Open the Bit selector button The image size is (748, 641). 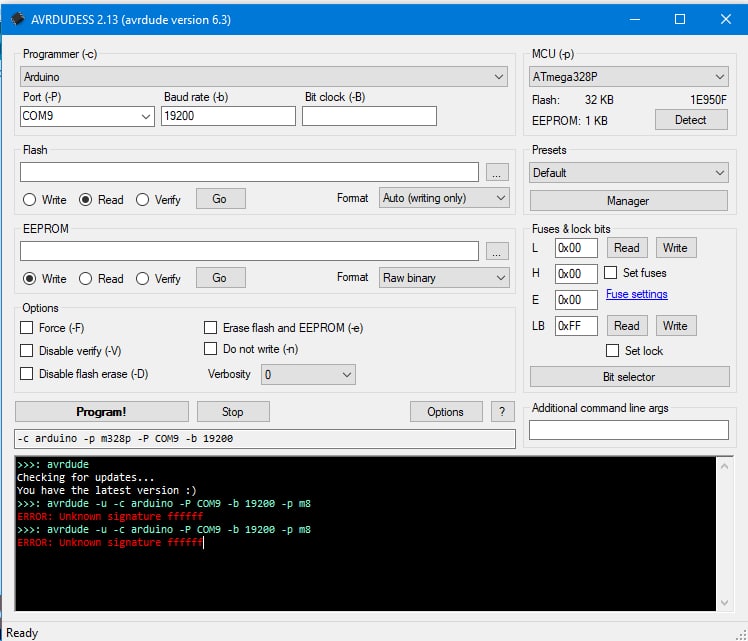click(629, 377)
